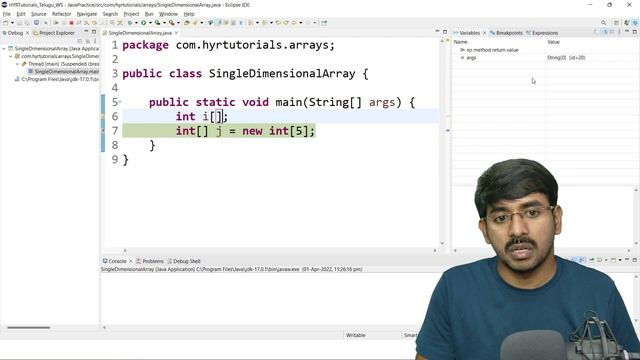Open dropdown arrow next to New icon
Viewport: 640px width, 360px height.
pos(12,23)
